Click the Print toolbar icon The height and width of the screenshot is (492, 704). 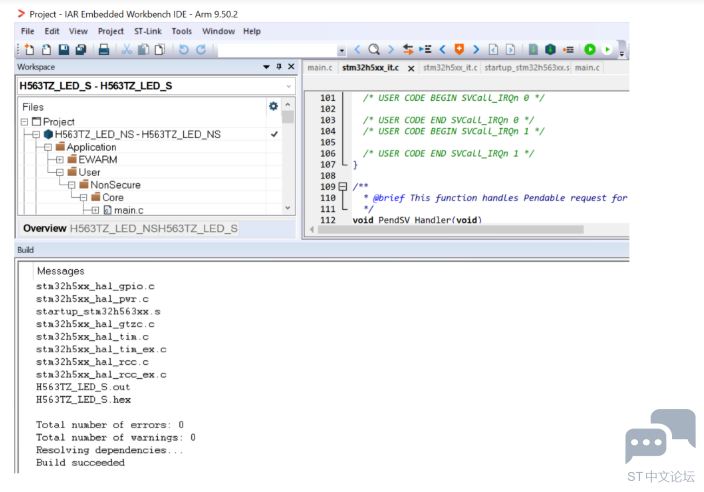tap(104, 49)
